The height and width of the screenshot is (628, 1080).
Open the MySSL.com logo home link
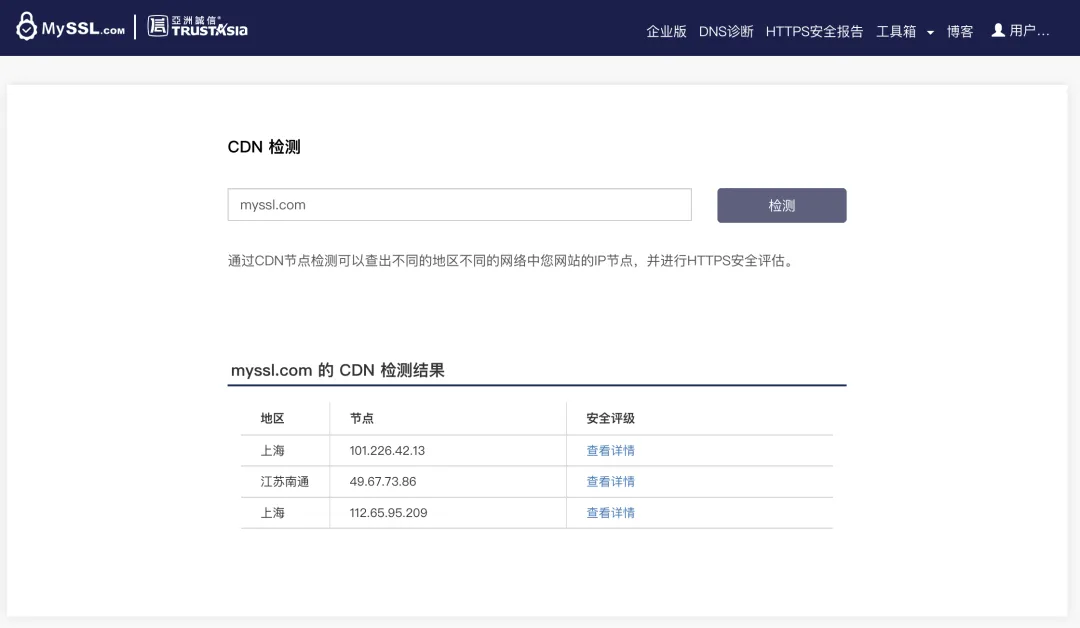[x=70, y=27]
